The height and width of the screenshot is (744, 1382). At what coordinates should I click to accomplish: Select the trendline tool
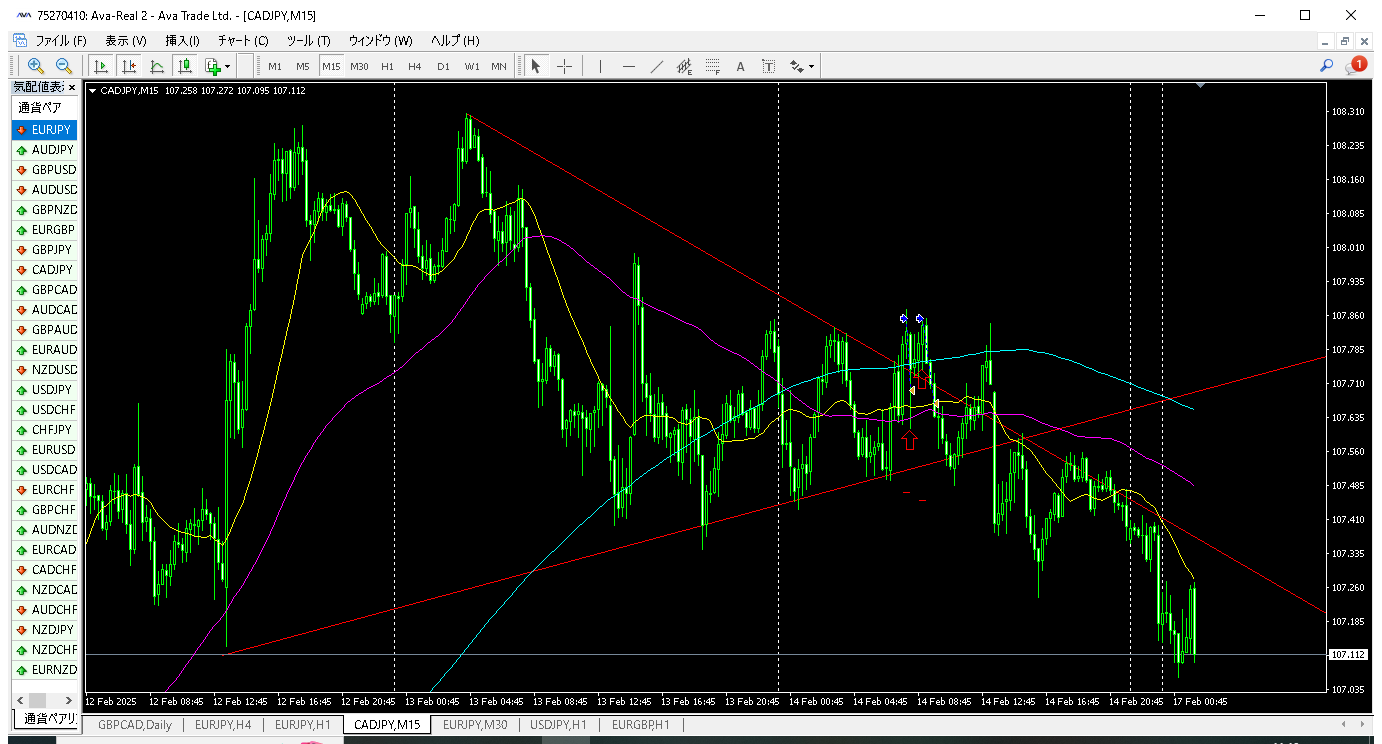pos(656,66)
